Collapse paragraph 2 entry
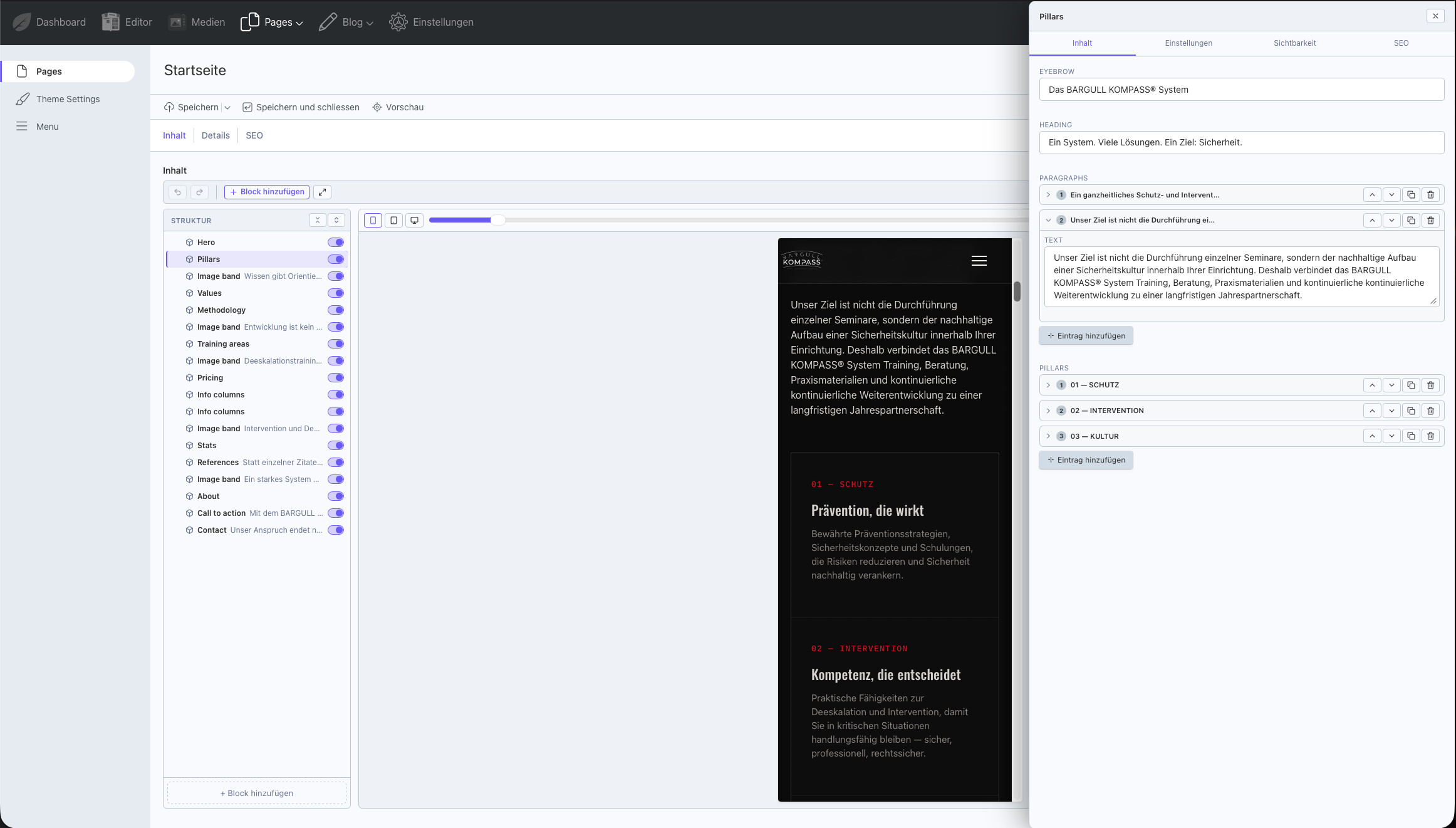 pyautogui.click(x=1048, y=220)
